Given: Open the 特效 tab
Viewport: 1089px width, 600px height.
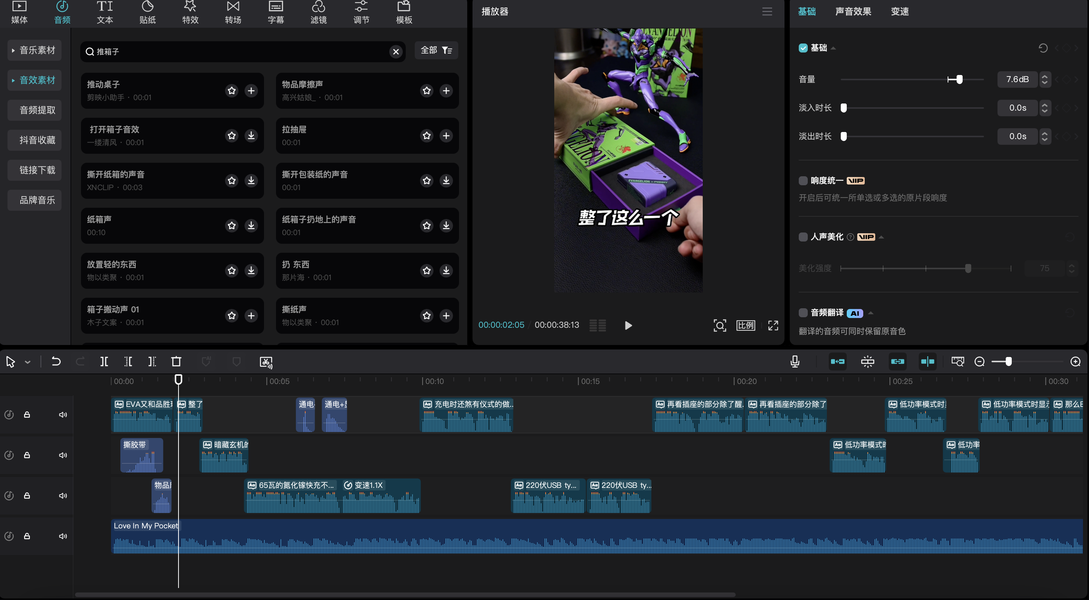Looking at the screenshot, I should [x=190, y=12].
